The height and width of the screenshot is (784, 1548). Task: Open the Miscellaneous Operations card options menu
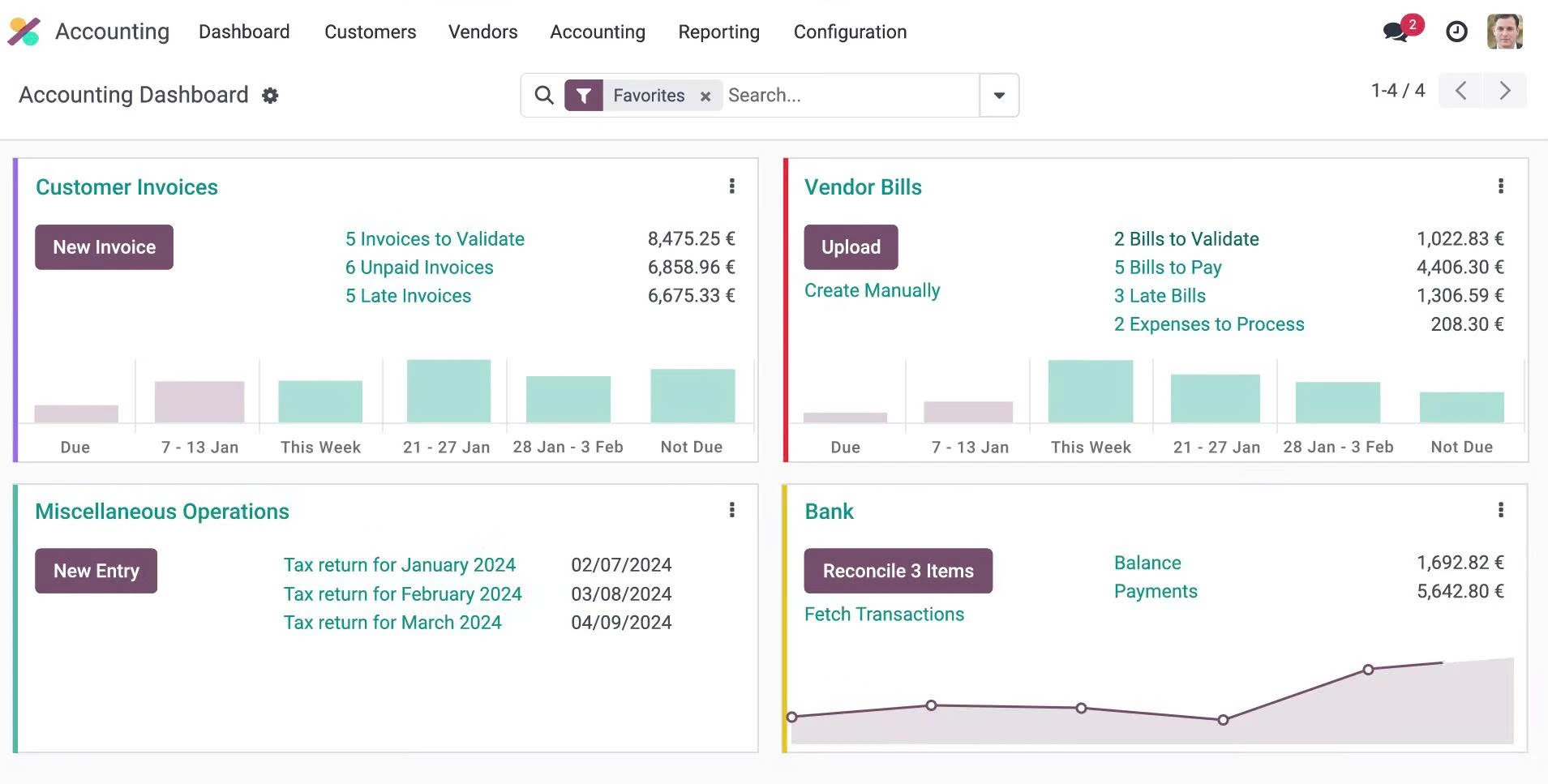point(731,510)
